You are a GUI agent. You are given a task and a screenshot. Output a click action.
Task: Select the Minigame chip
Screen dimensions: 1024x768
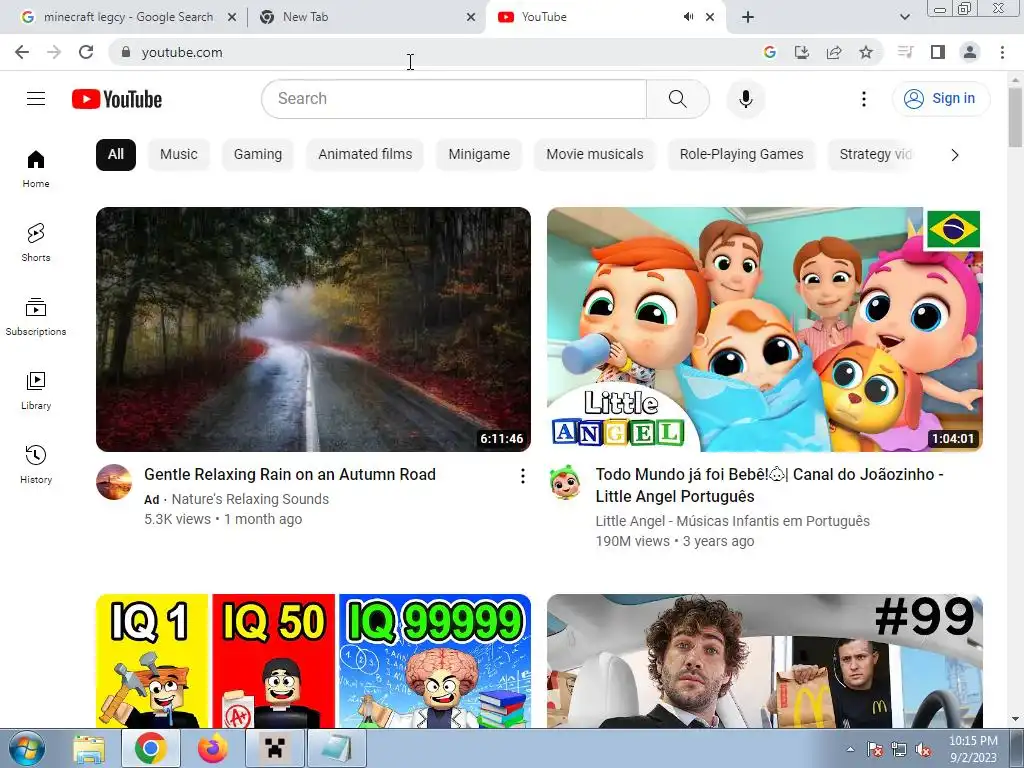click(x=479, y=155)
